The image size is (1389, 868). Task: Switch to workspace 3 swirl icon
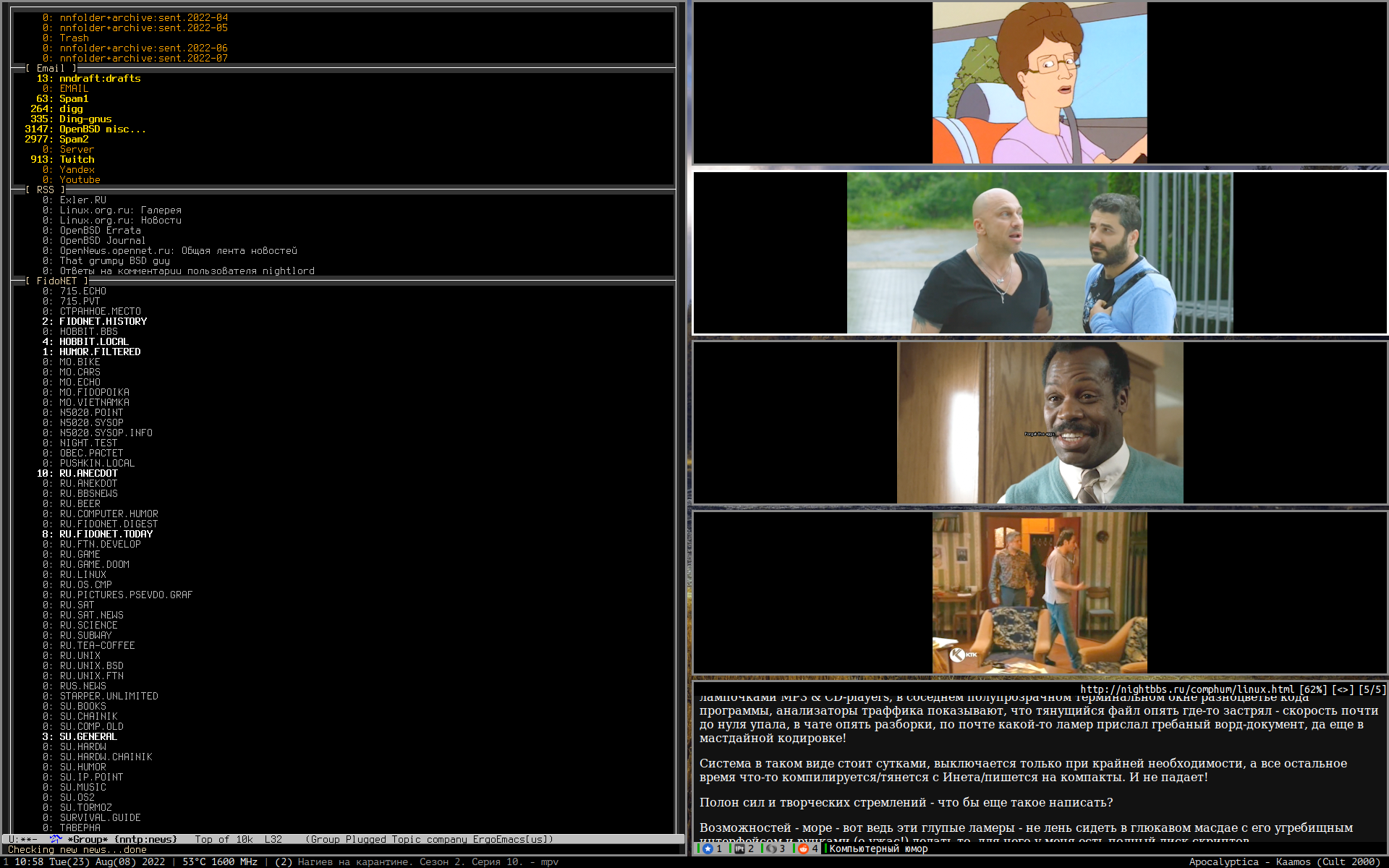tap(771, 848)
